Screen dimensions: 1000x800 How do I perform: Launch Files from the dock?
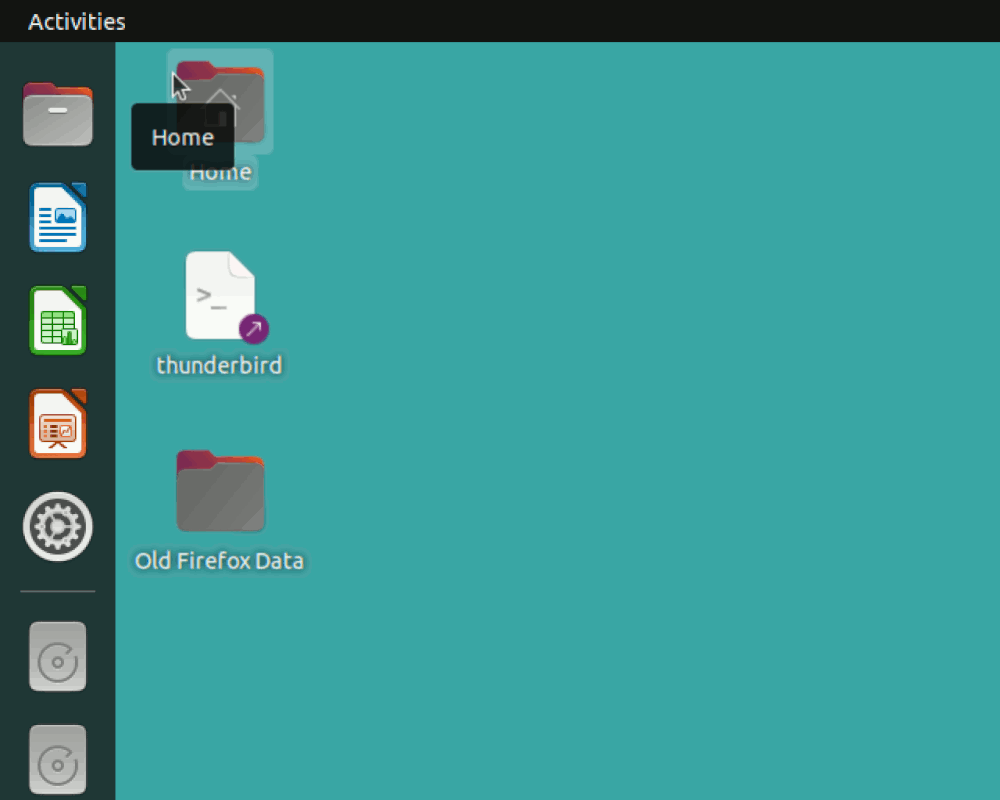point(57,114)
